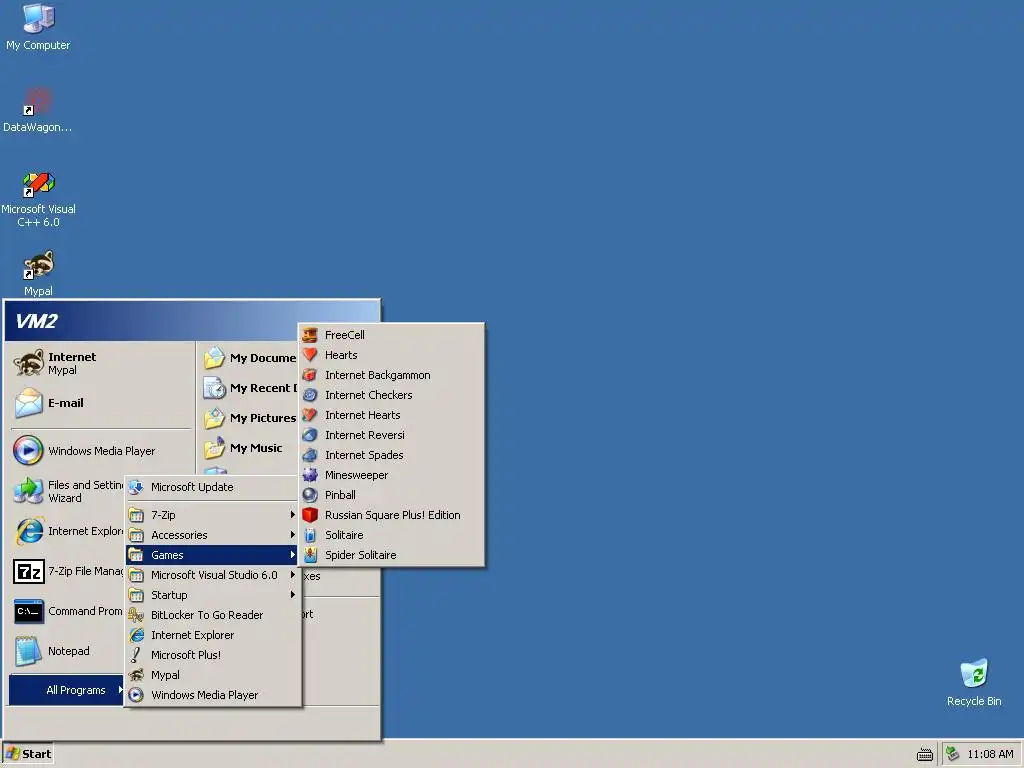Launch Internet Reversi icon
This screenshot has height=768, width=1024.
click(x=310, y=435)
